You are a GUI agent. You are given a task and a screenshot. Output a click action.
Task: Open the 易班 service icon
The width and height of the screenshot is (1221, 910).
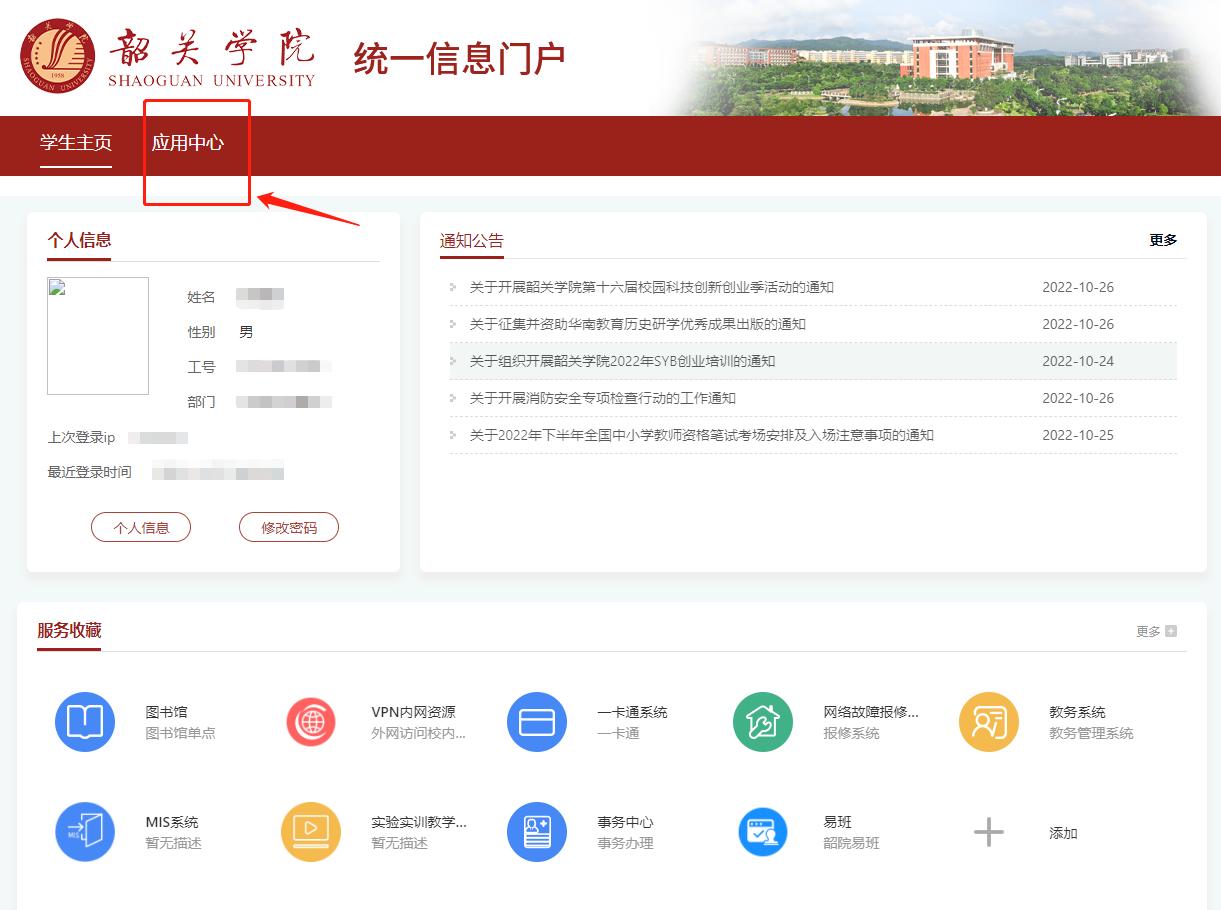coord(763,832)
